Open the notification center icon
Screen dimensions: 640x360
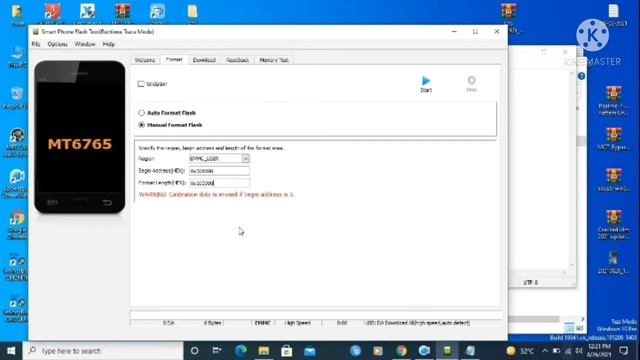(x=624, y=351)
